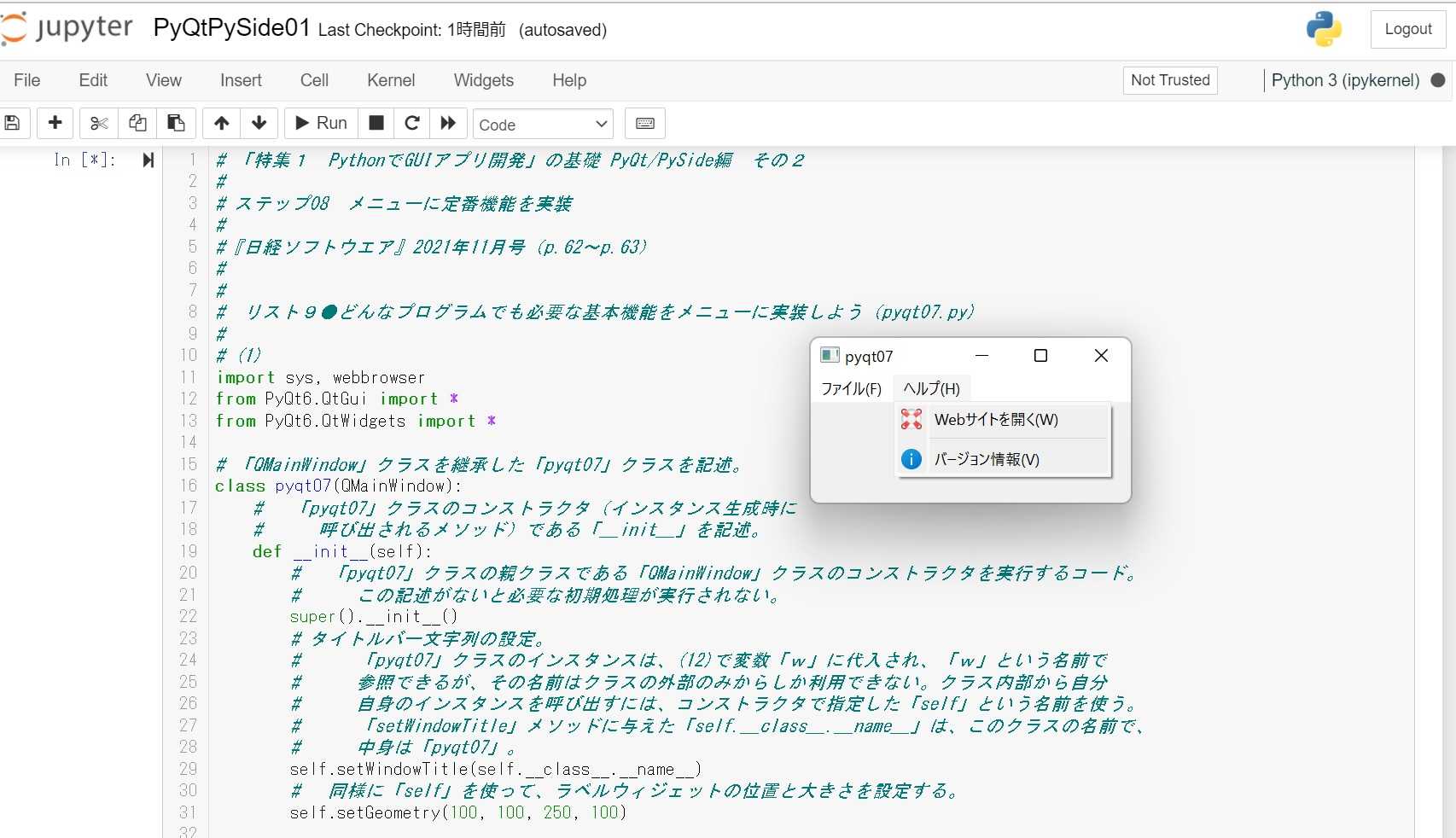Screen dimensions: 1456x838
Task: Click the Python logo in the header
Action: click(1324, 28)
